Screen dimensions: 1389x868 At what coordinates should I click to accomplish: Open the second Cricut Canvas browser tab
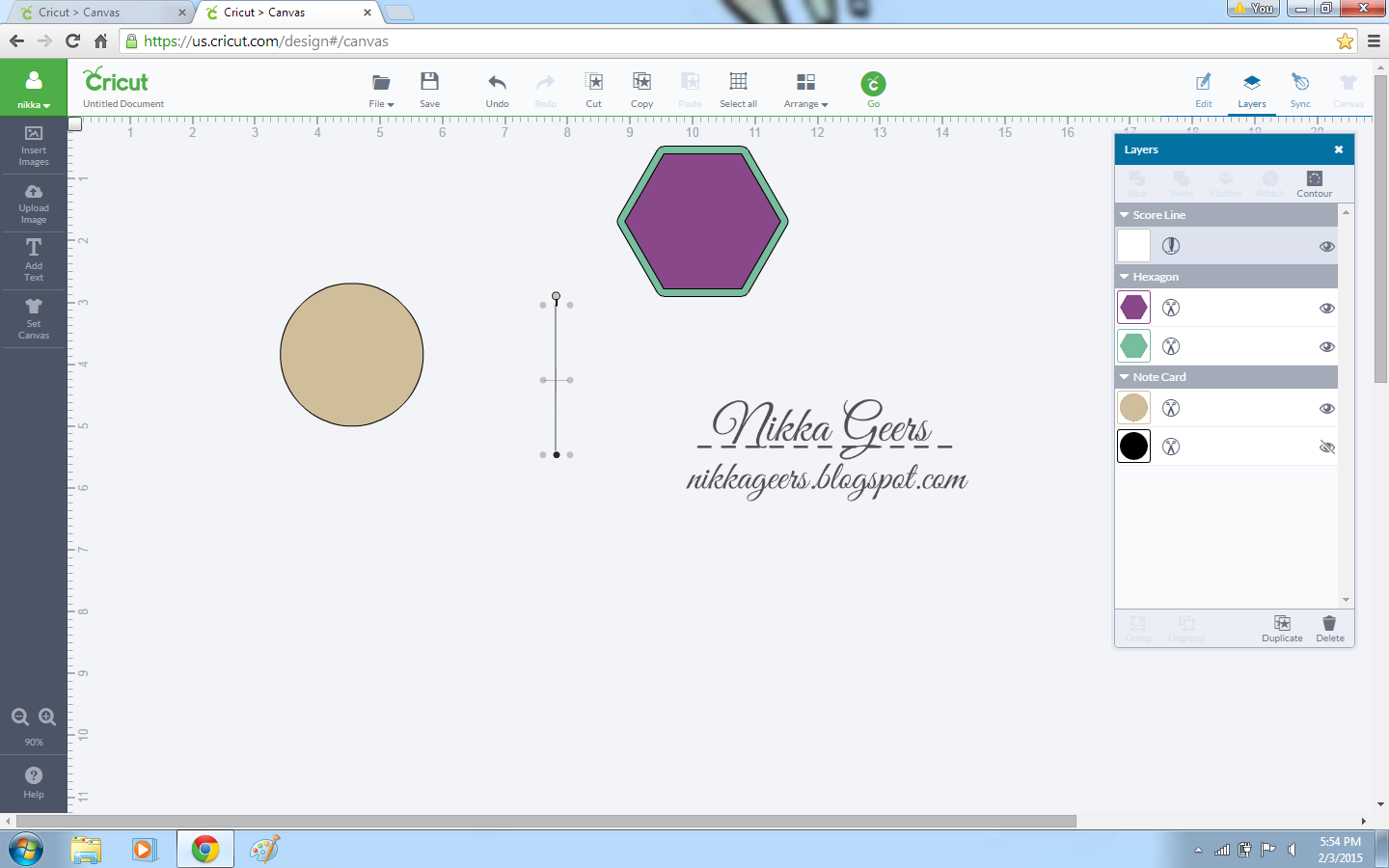tap(280, 14)
